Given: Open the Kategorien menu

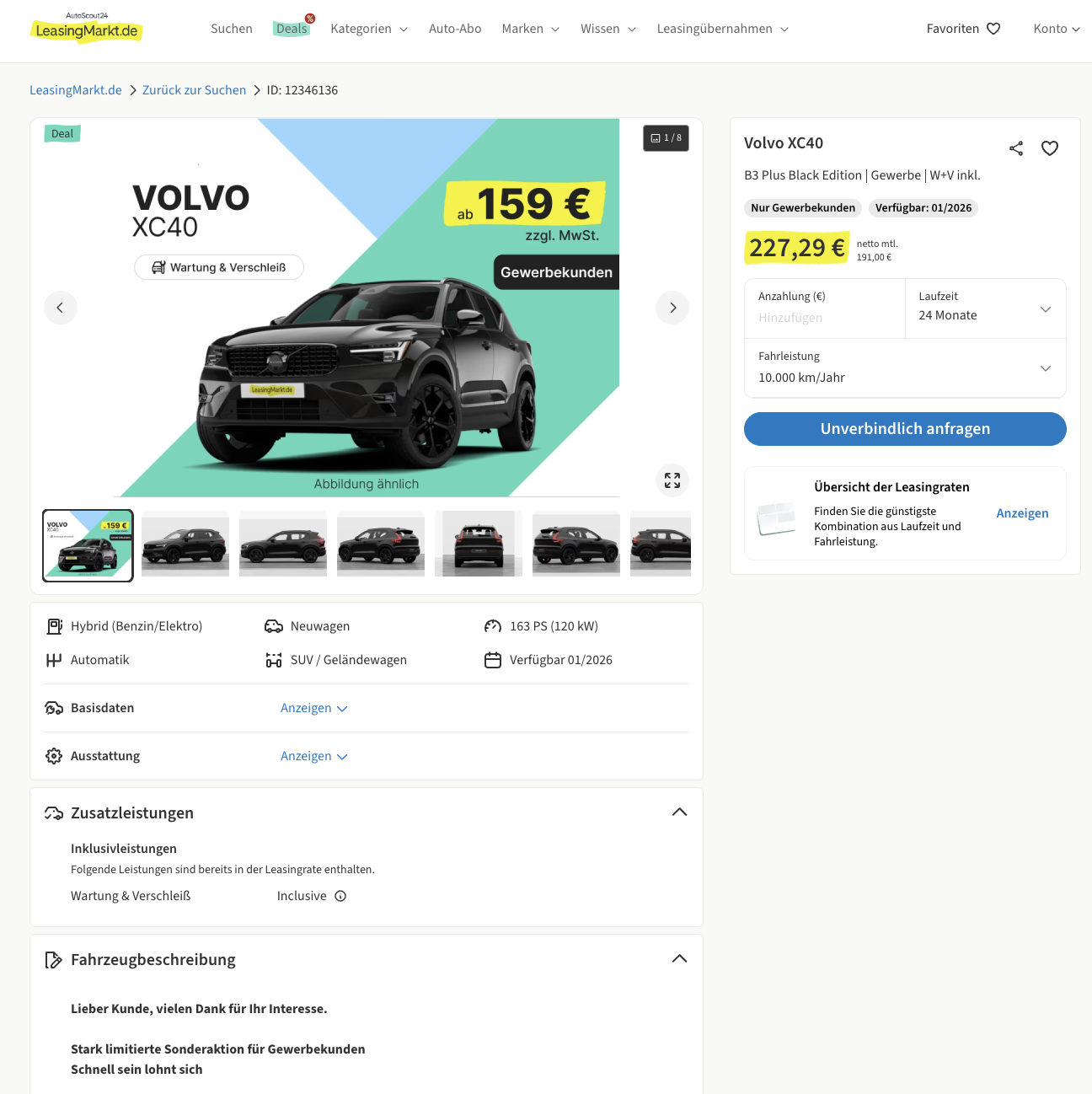Looking at the screenshot, I should pos(369,29).
